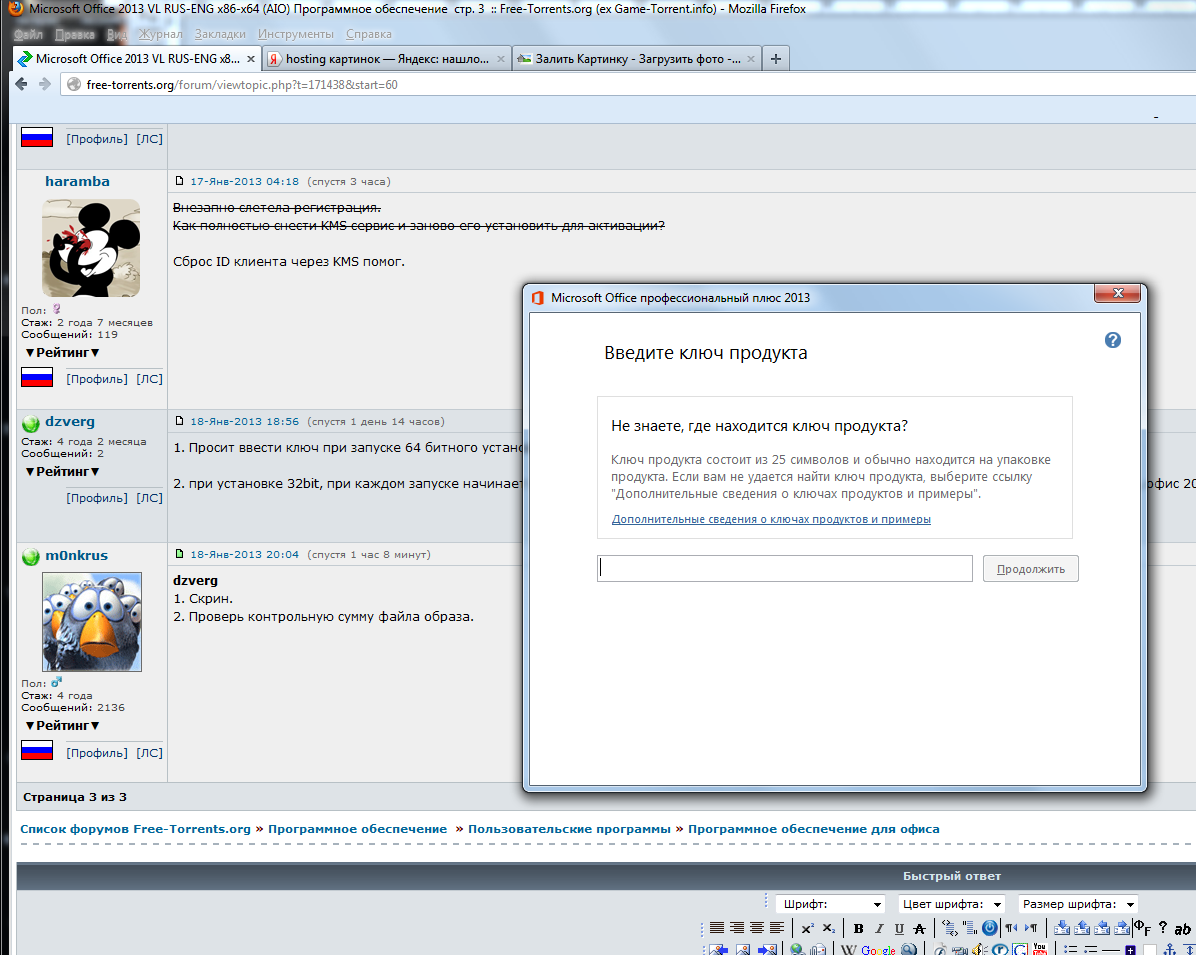Click the blue down-arrow block icon

[x=1062, y=928]
